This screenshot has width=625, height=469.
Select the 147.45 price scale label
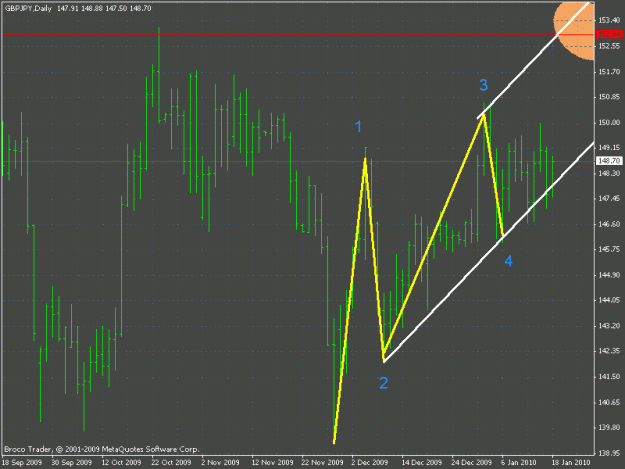609,198
